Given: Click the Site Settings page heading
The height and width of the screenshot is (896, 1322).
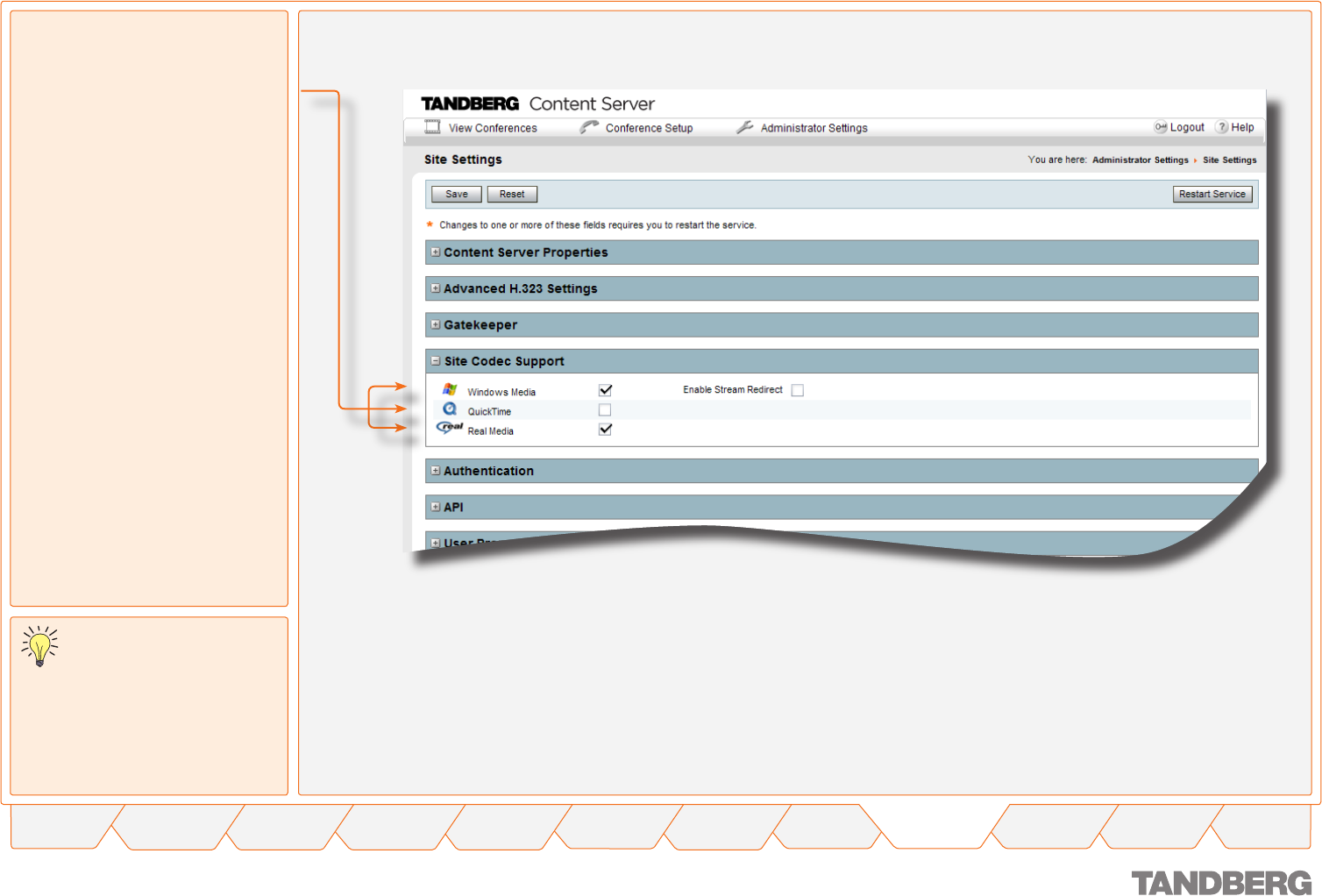Looking at the screenshot, I should (463, 160).
